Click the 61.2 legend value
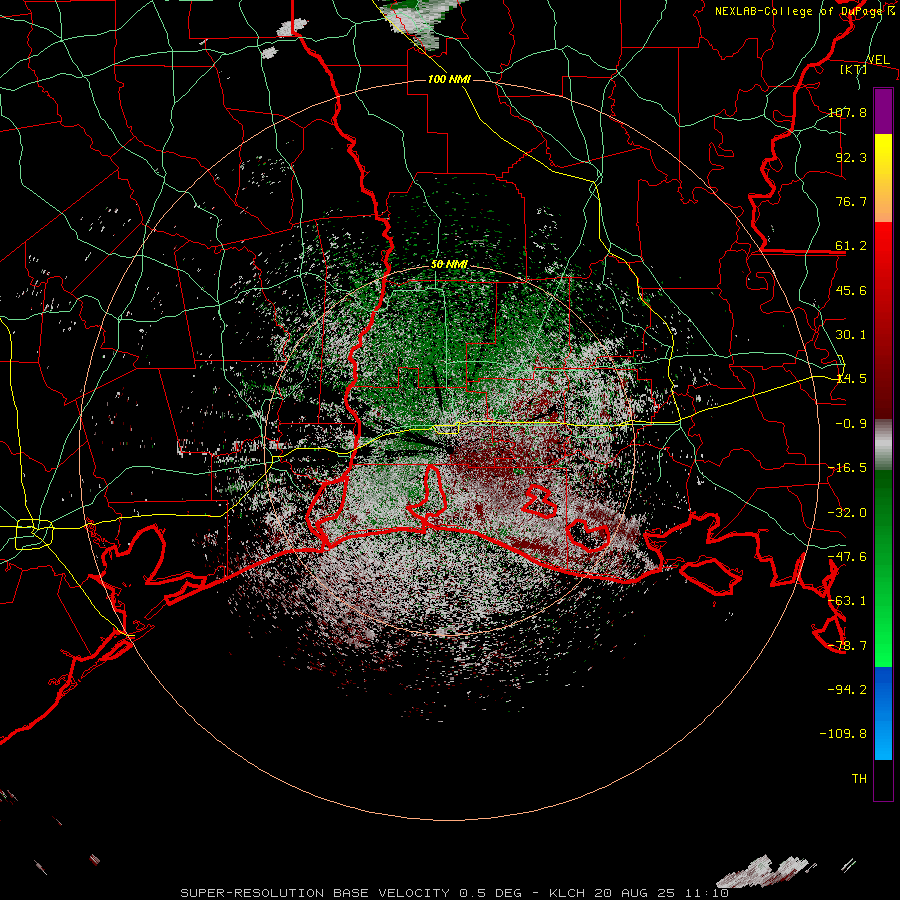 [851, 246]
